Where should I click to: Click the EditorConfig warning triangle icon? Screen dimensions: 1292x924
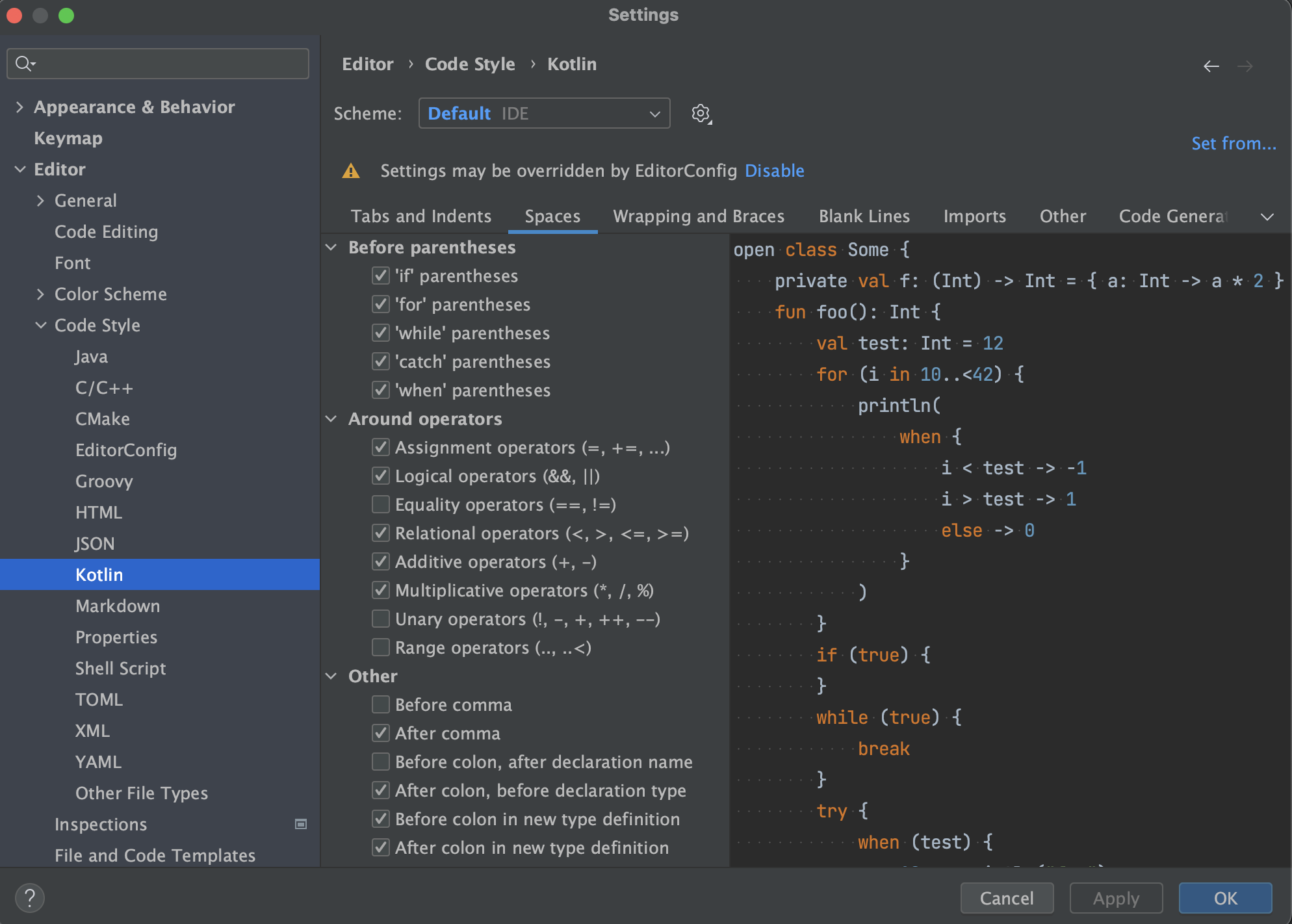coord(351,171)
